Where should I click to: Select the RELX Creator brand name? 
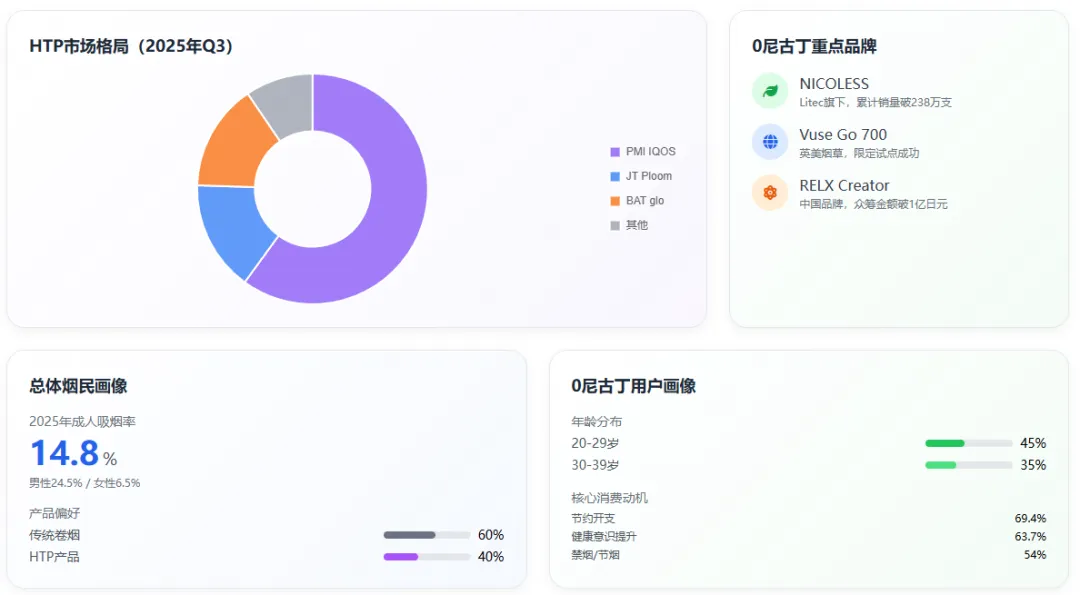(844, 185)
